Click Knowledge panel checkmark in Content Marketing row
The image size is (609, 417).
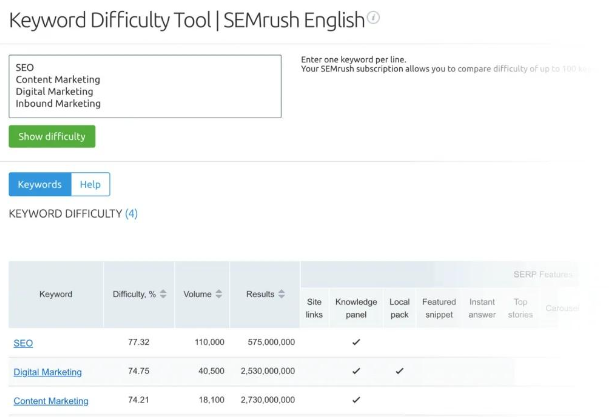coord(356,400)
